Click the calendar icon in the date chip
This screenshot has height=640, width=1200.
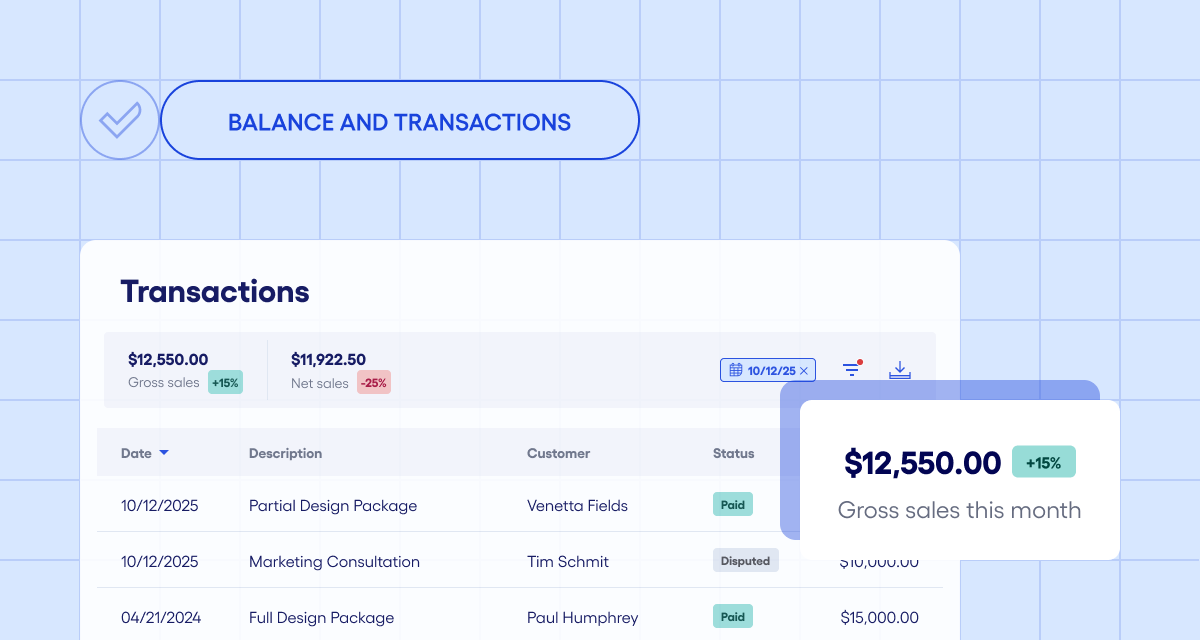coord(734,369)
